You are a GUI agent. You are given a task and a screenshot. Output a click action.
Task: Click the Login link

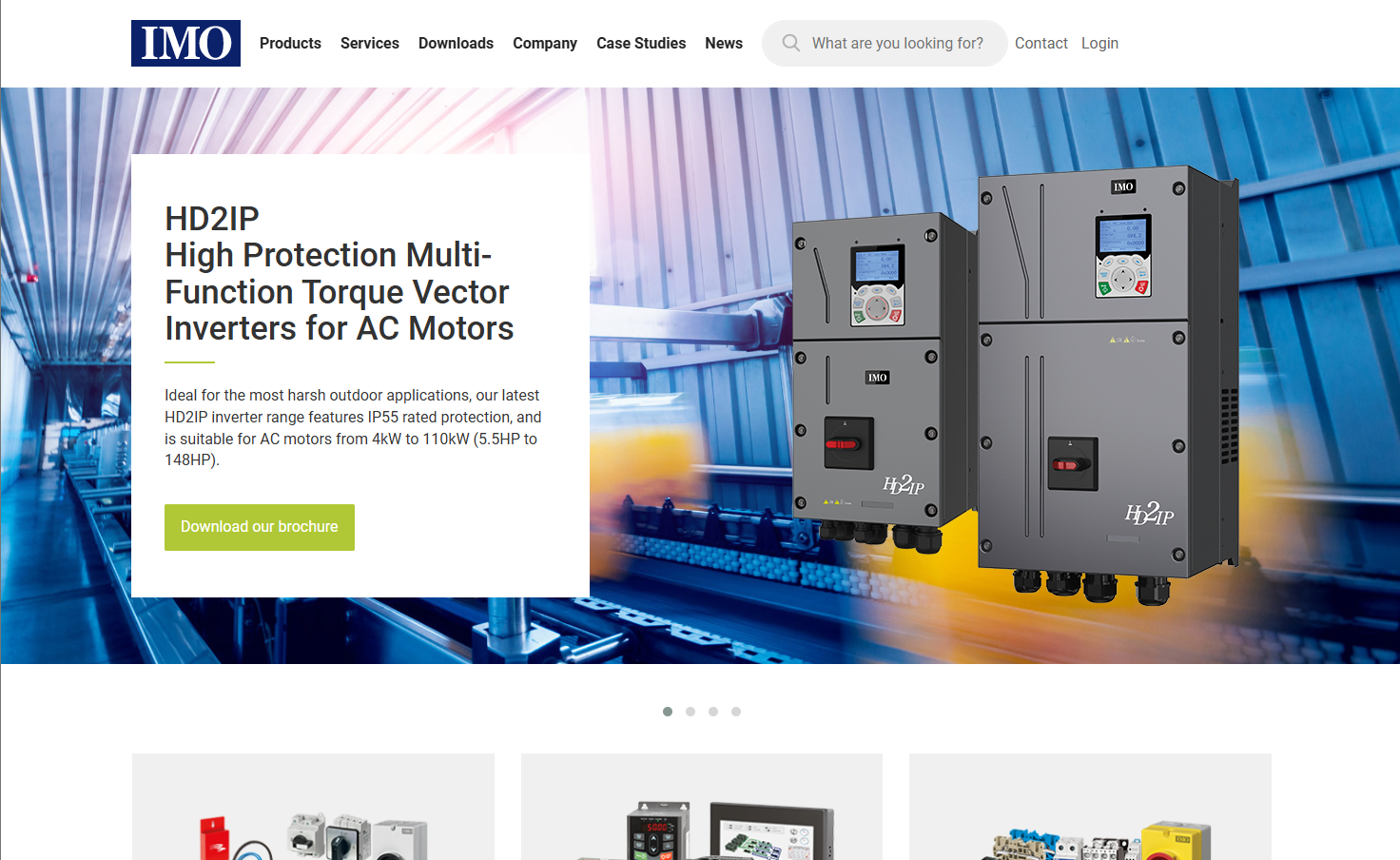click(1099, 44)
